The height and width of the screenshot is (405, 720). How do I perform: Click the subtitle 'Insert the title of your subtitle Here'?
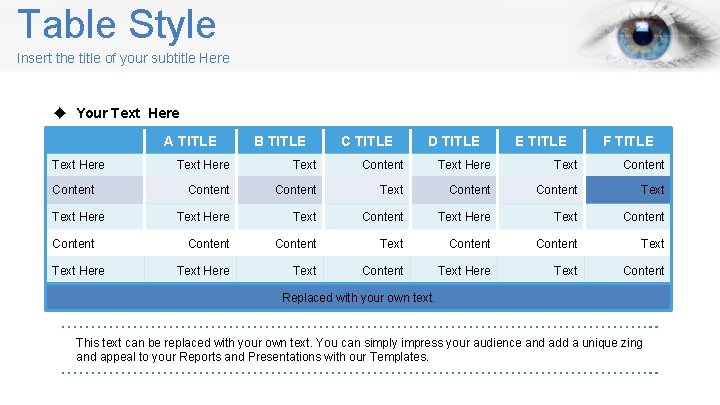pos(123,58)
